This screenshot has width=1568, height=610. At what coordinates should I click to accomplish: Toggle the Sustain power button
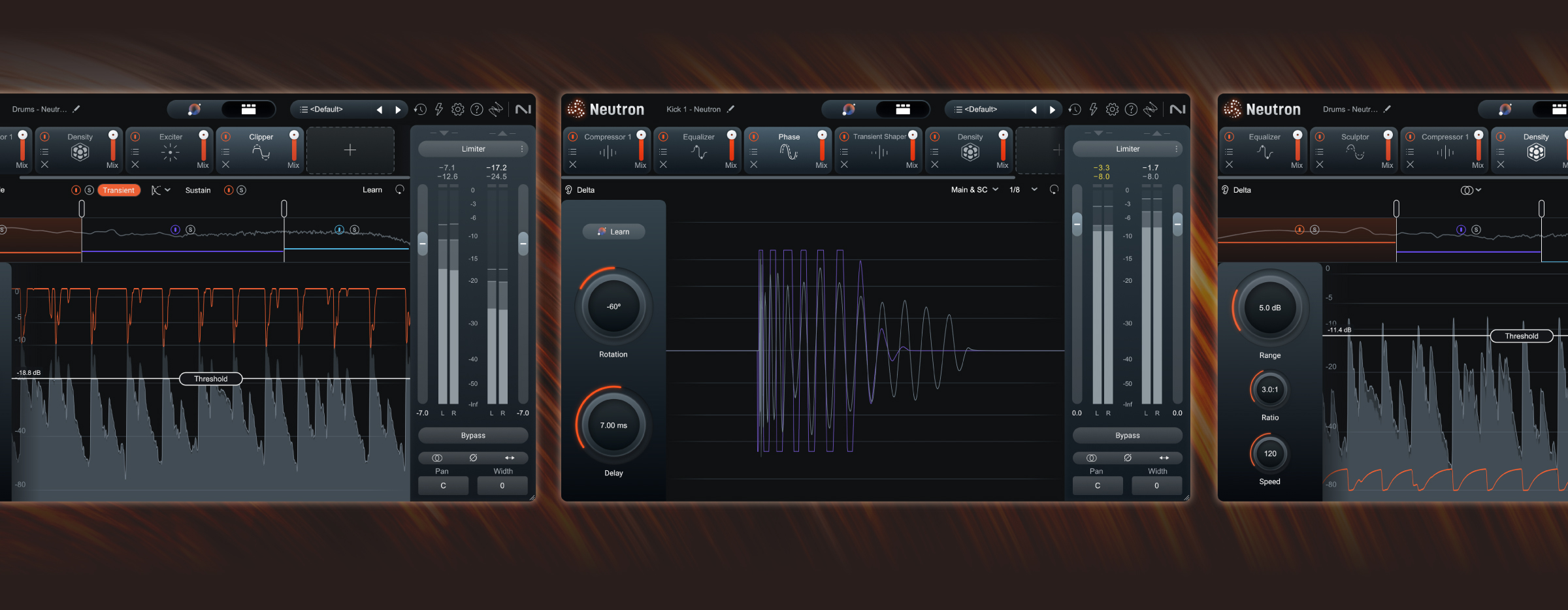click(x=229, y=190)
